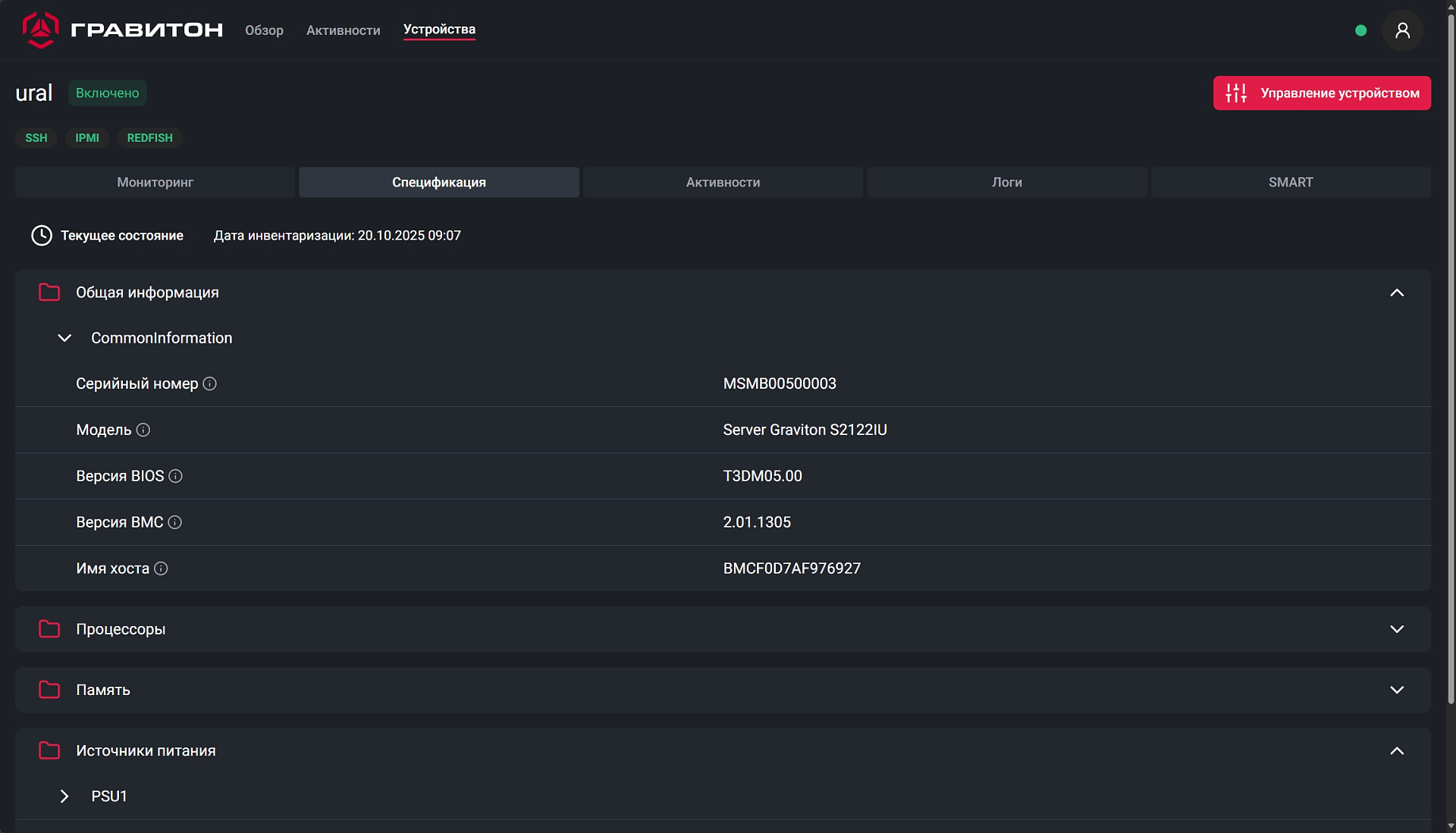Click info icon next to Модель
The width and height of the screenshot is (1456, 833).
(x=143, y=431)
